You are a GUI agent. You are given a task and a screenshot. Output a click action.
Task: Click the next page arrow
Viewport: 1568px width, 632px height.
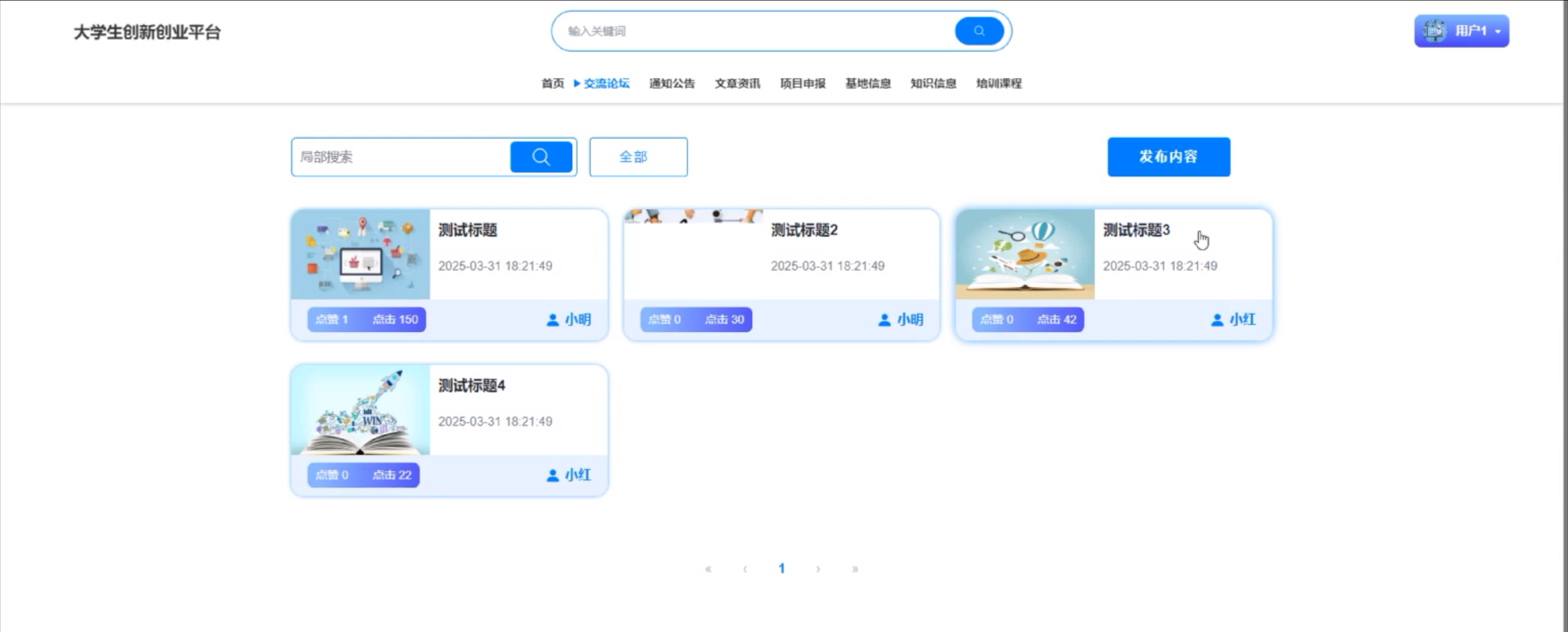[x=818, y=569]
